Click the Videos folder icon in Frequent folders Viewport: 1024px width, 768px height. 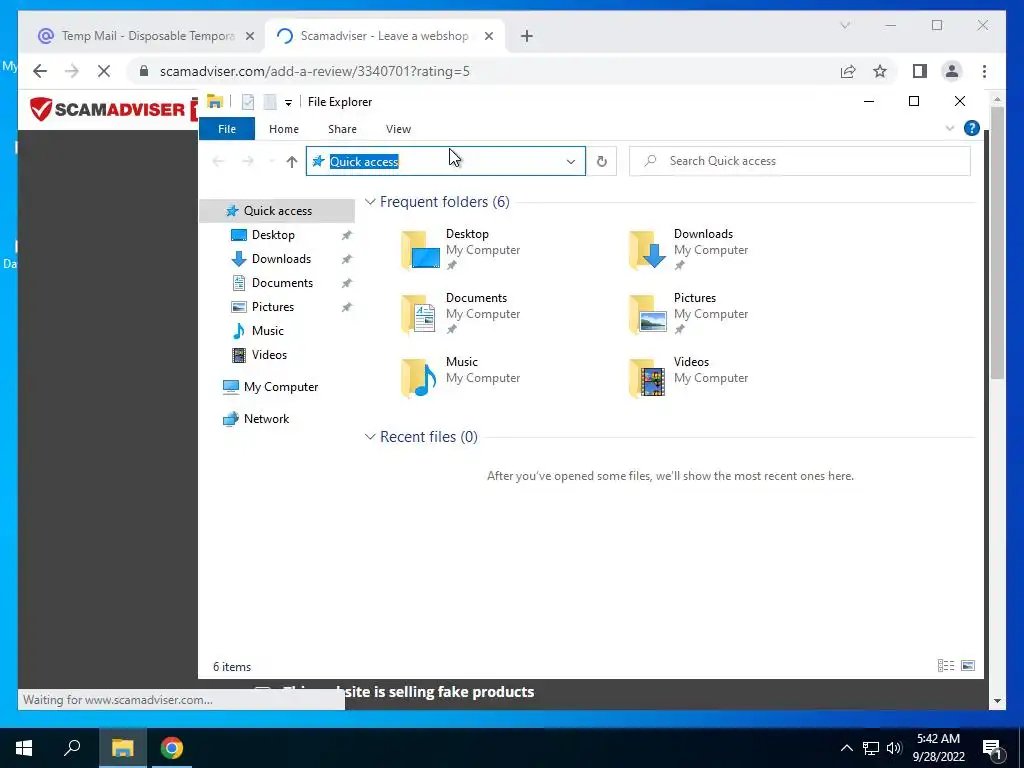pos(648,378)
